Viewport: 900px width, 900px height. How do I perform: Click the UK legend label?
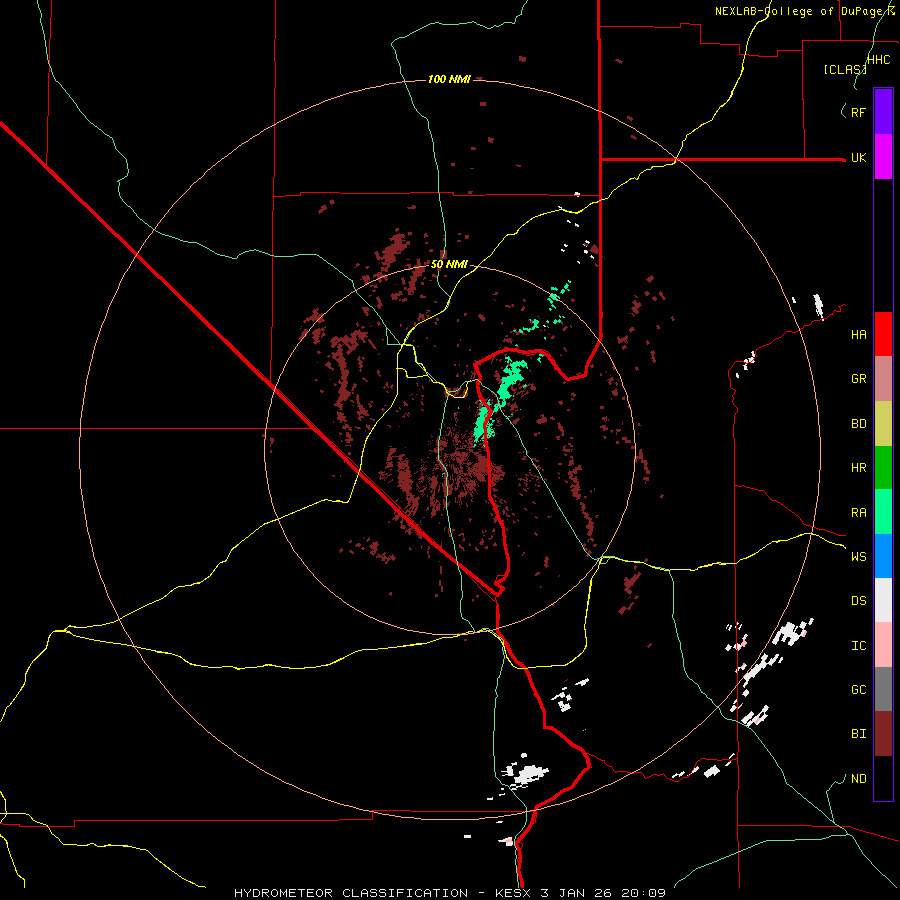point(858,157)
